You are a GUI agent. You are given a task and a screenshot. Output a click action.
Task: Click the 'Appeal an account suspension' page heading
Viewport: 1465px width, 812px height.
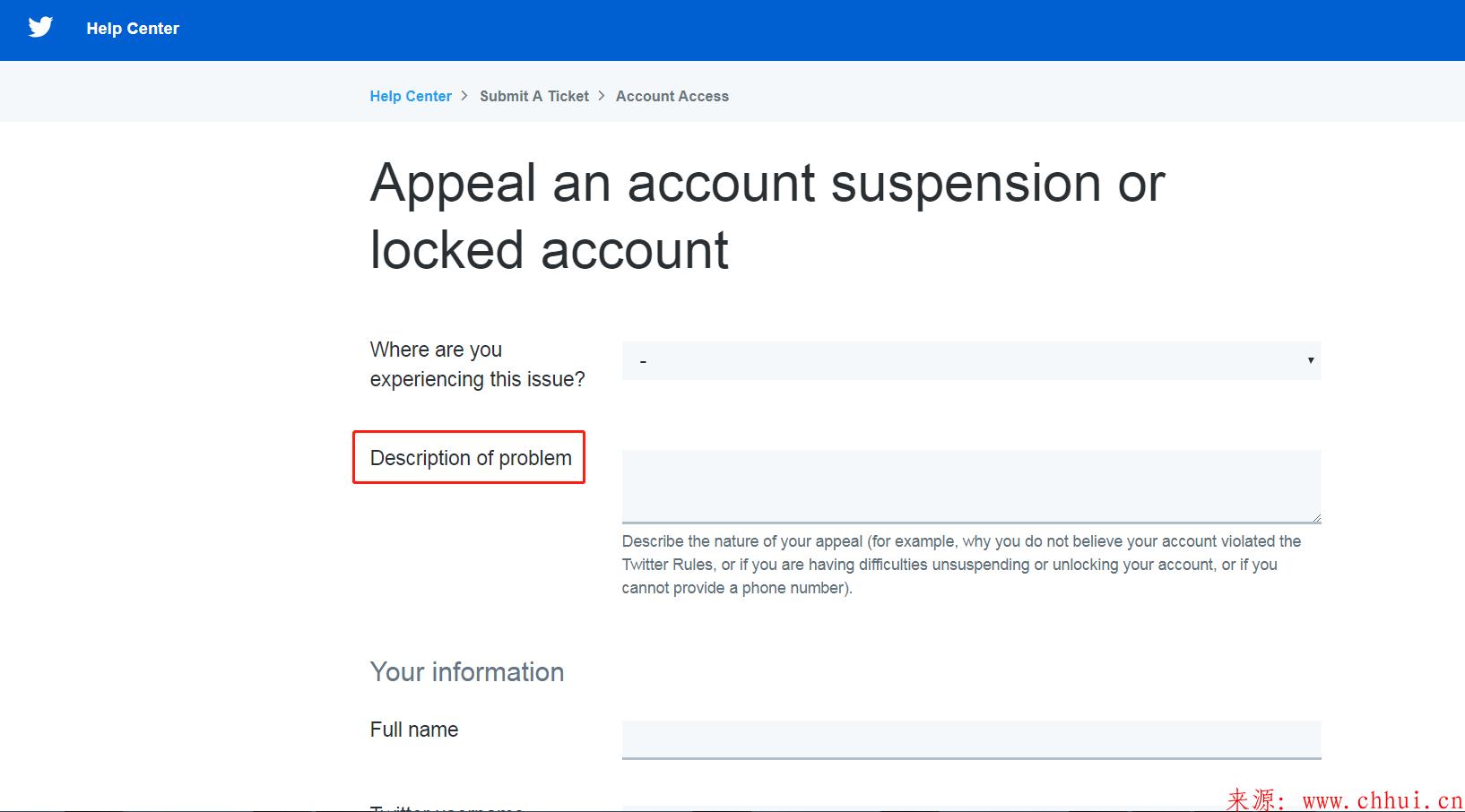[x=767, y=216]
